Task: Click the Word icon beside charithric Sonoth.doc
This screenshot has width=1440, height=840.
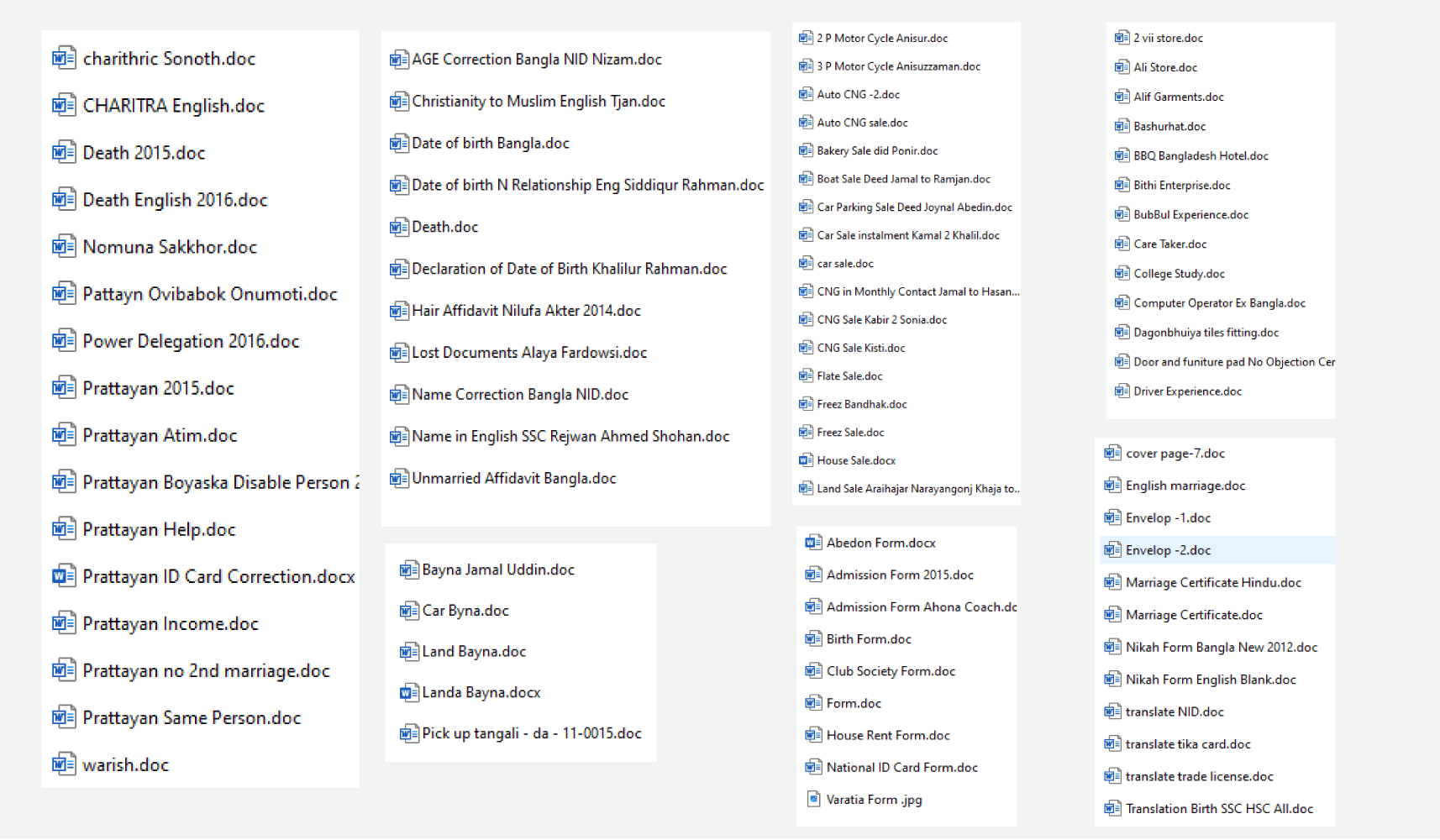Action: (x=63, y=59)
